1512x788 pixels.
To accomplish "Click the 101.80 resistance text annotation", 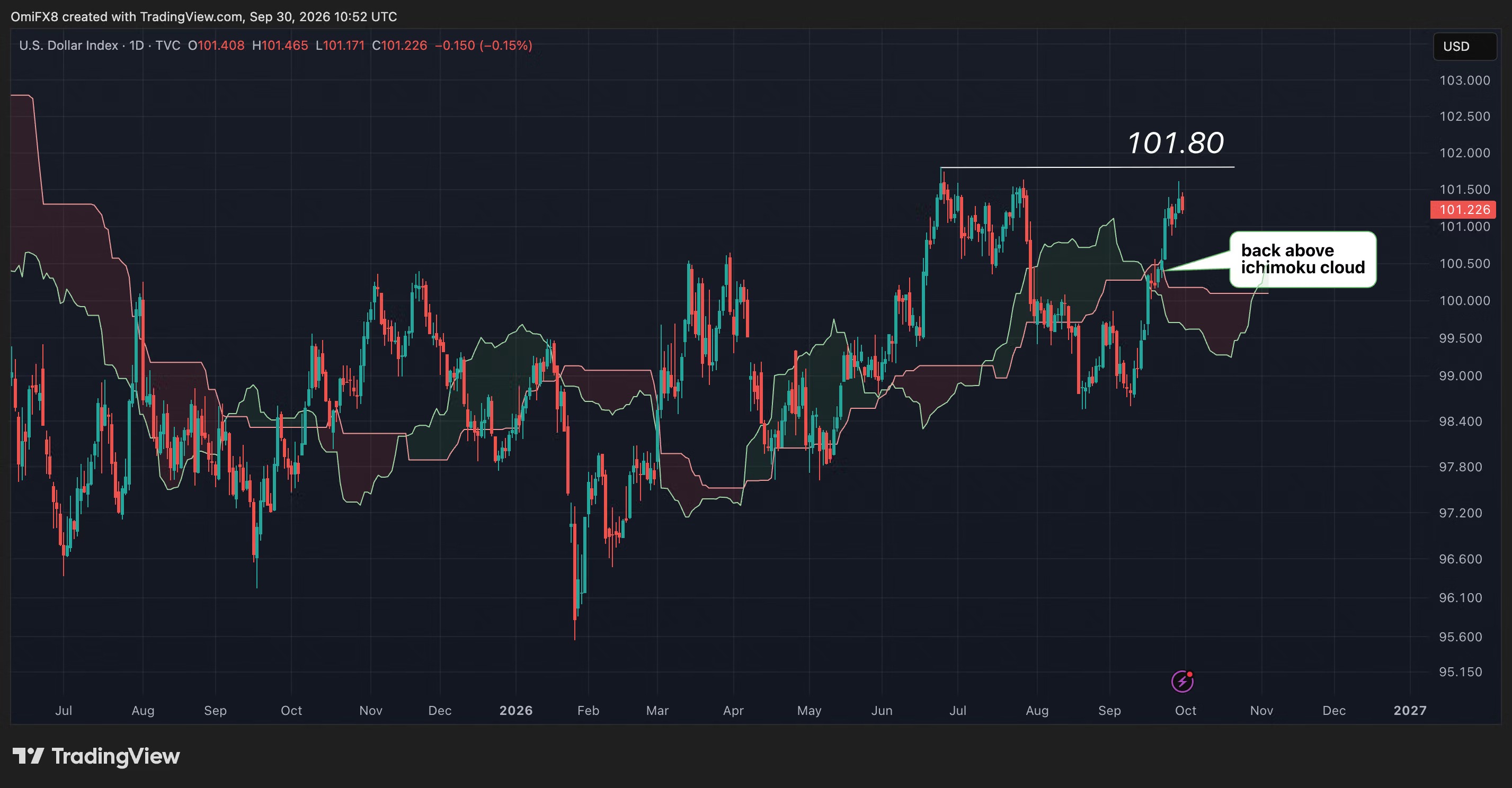I will 1175,142.
